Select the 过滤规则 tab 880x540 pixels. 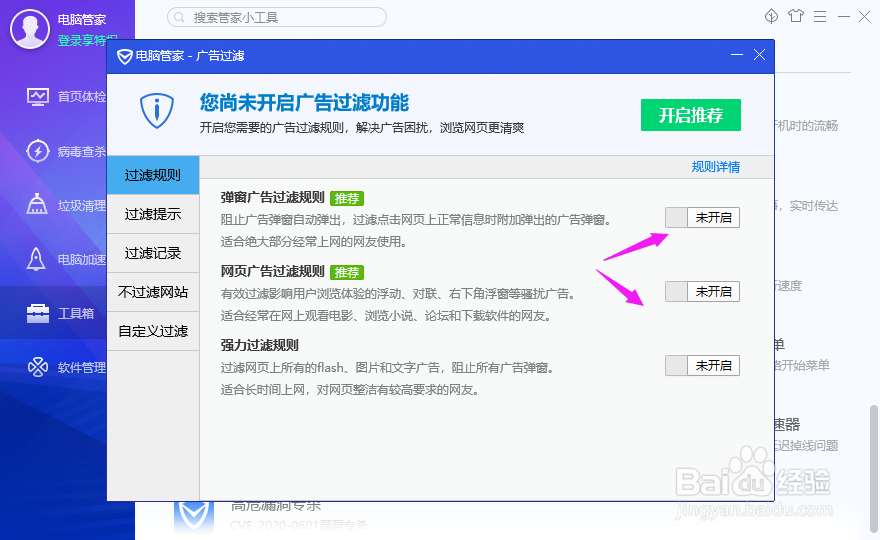coord(153,175)
